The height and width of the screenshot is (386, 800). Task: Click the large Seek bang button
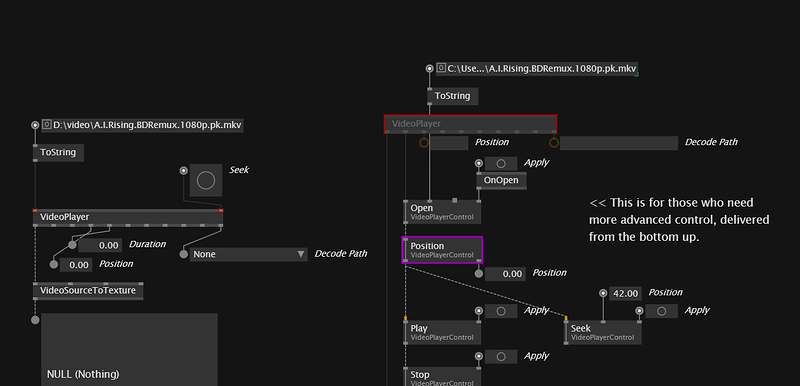tap(206, 180)
